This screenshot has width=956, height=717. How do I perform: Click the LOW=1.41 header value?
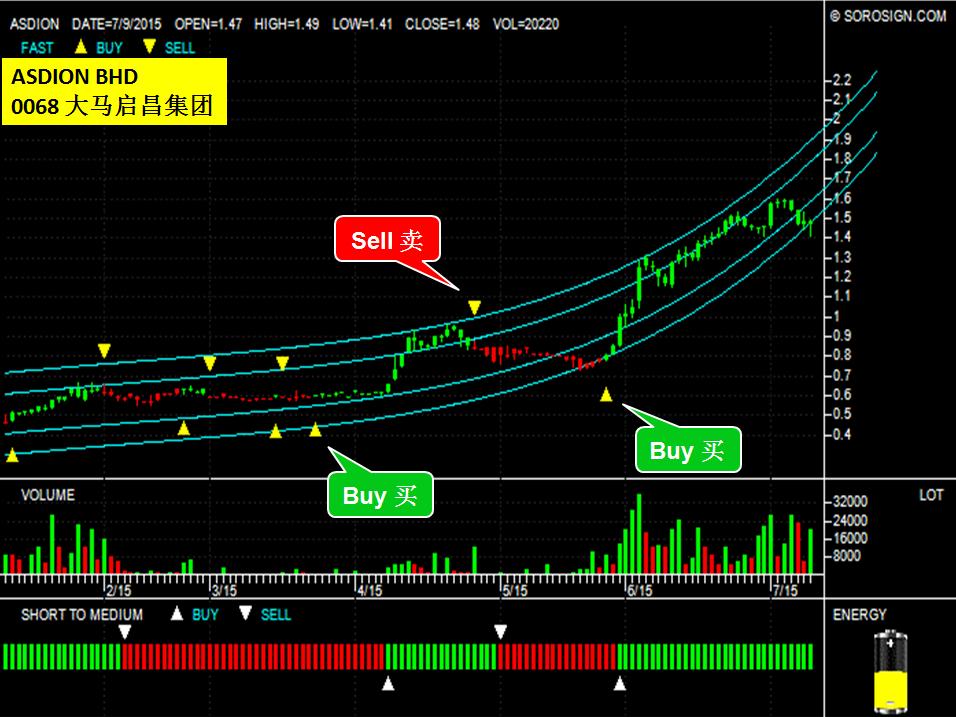362,24
